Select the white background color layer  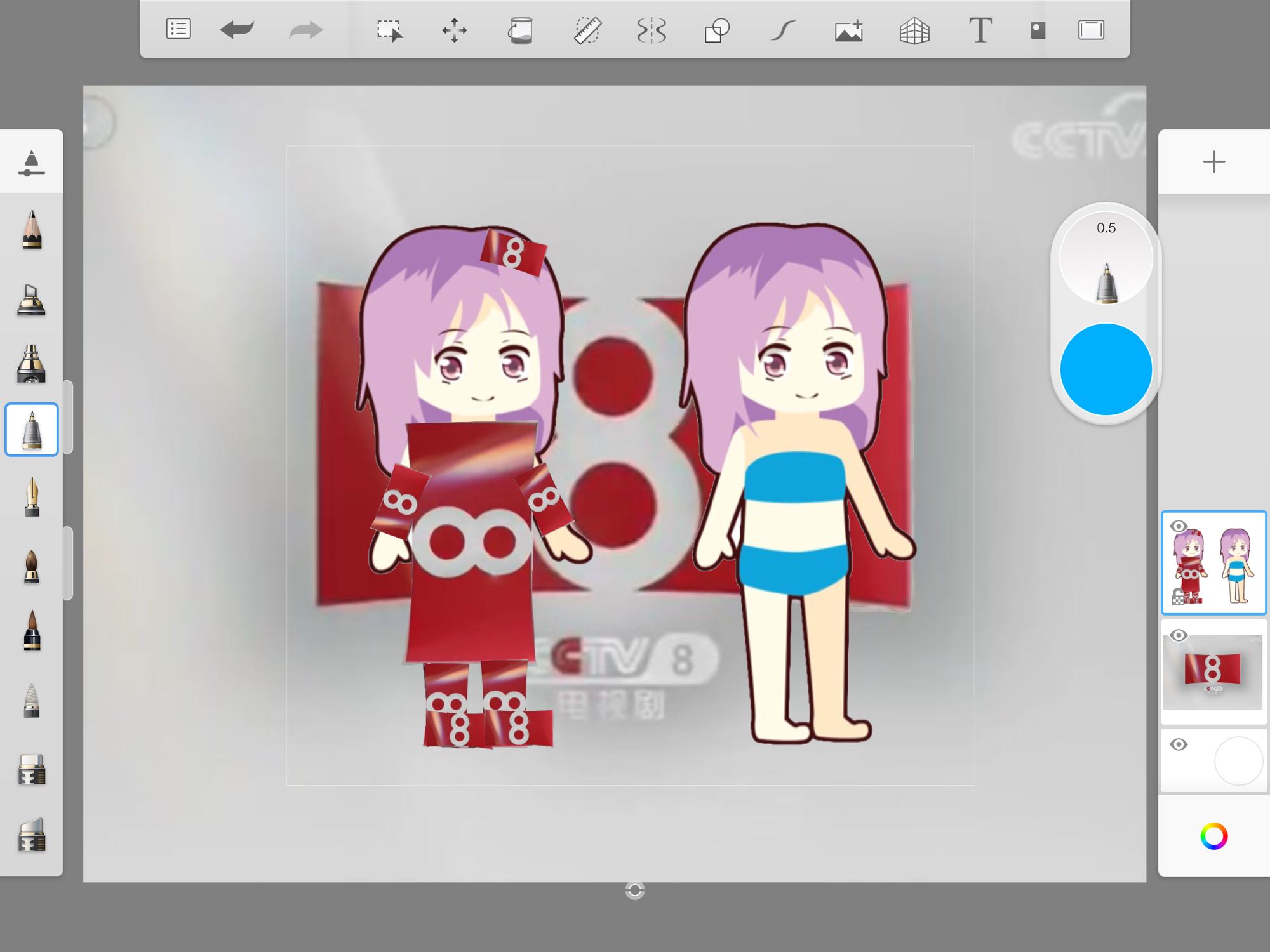pyautogui.click(x=1213, y=761)
